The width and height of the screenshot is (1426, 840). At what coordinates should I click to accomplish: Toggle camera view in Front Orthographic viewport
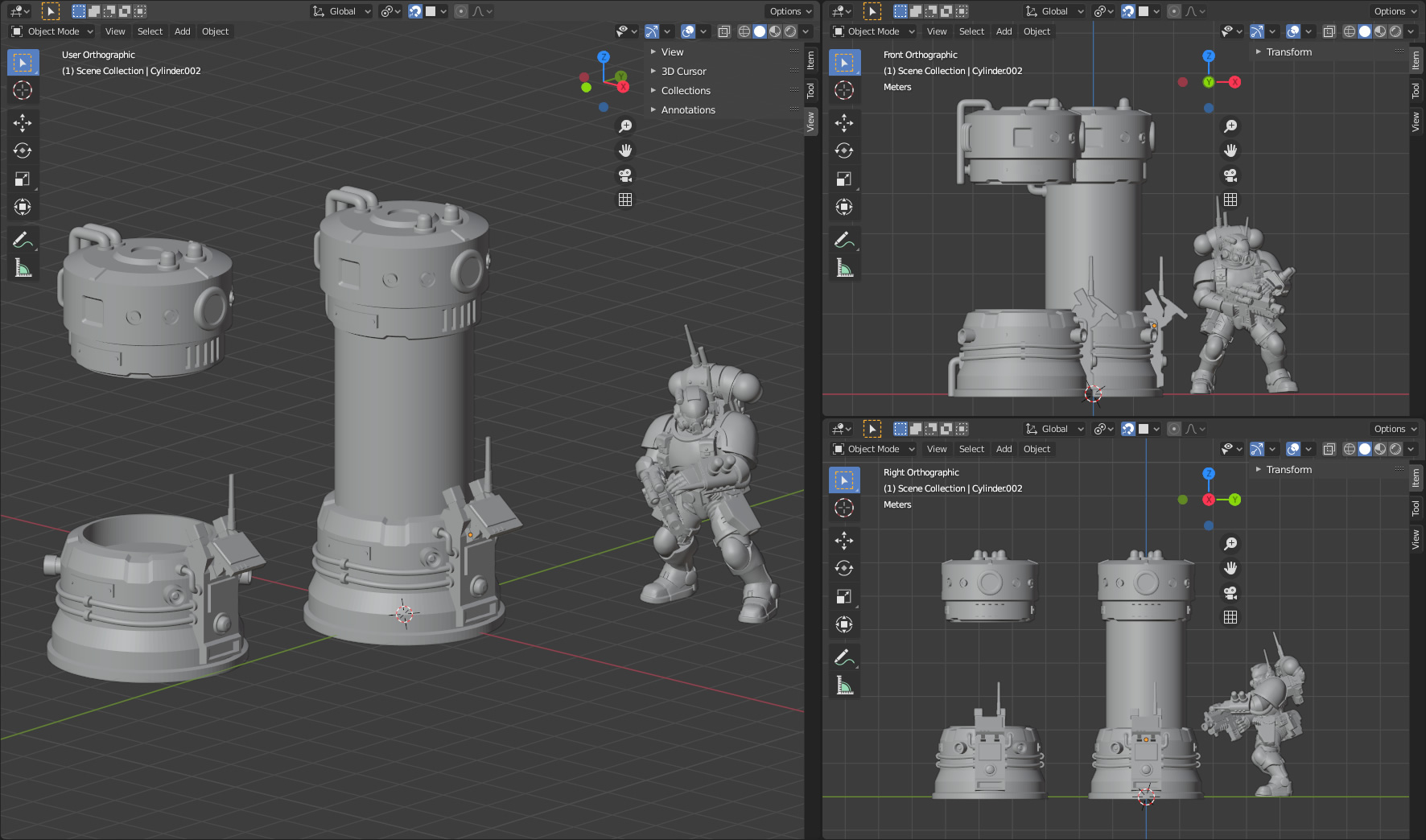click(x=1230, y=175)
